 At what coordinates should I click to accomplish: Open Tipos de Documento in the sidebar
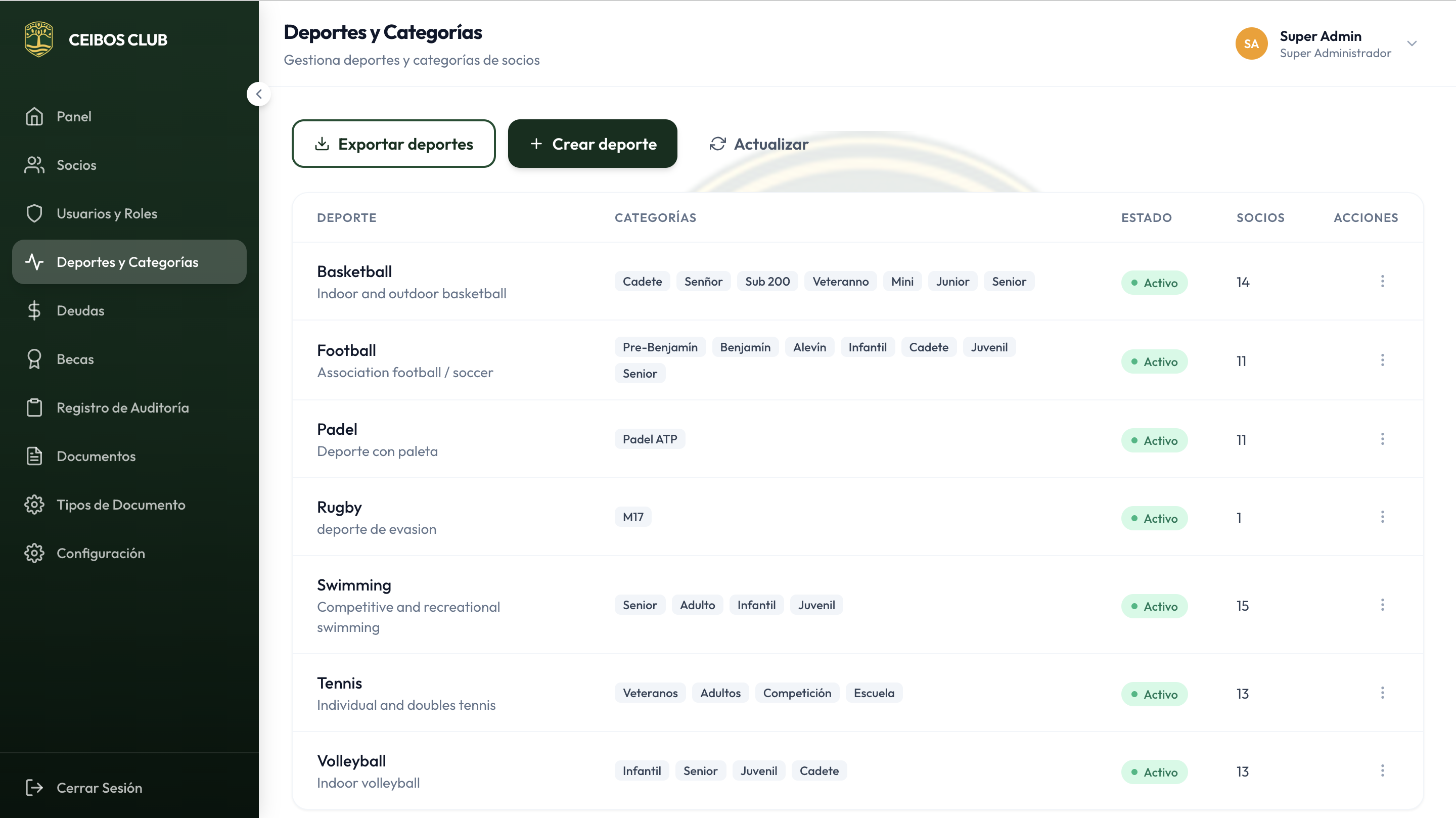(x=120, y=505)
